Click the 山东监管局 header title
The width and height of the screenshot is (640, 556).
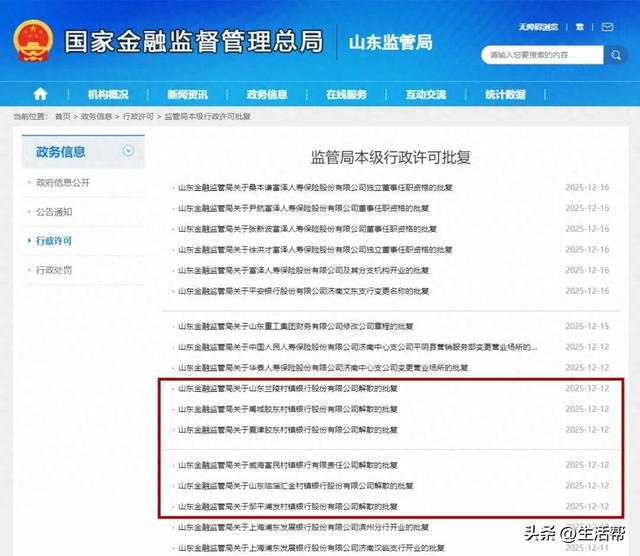click(x=391, y=42)
